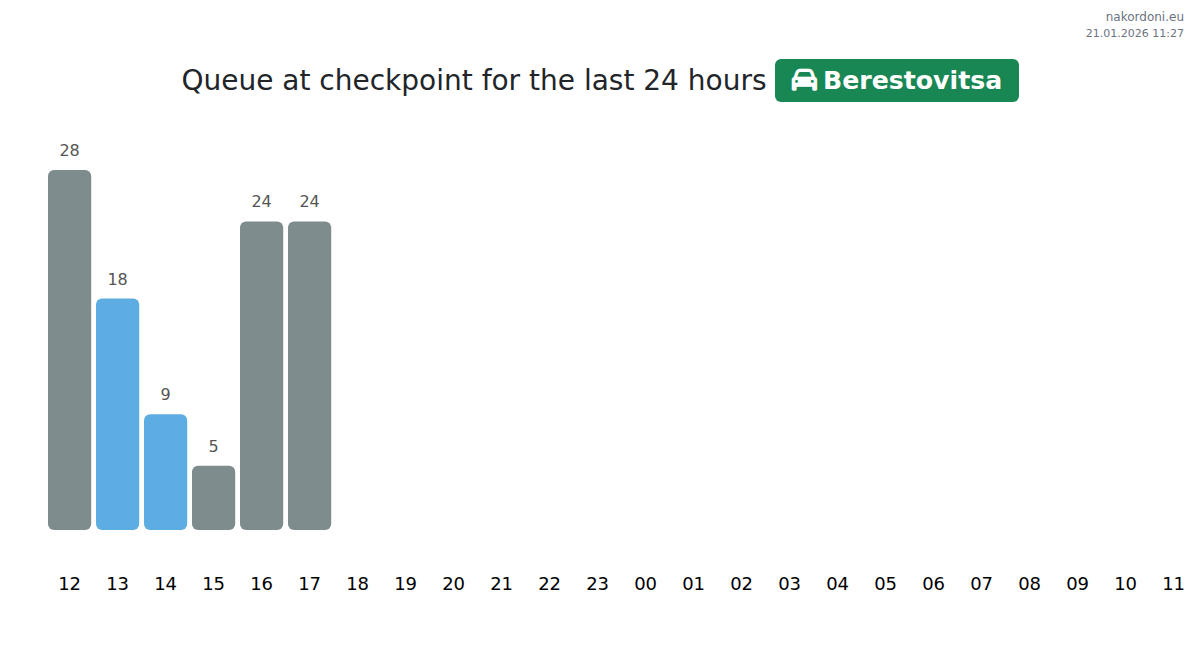The image size is (1200, 651).
Task: Select the hour 11 axis label
Action: point(1173,584)
